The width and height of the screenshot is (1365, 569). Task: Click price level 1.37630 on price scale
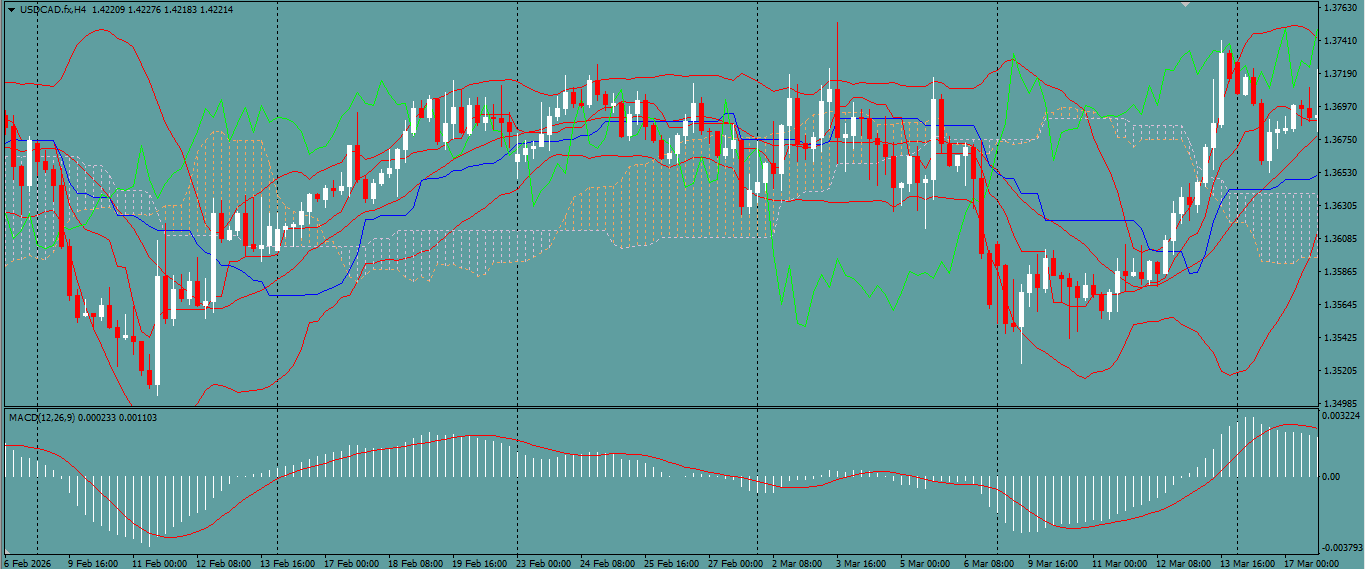(x=1340, y=8)
